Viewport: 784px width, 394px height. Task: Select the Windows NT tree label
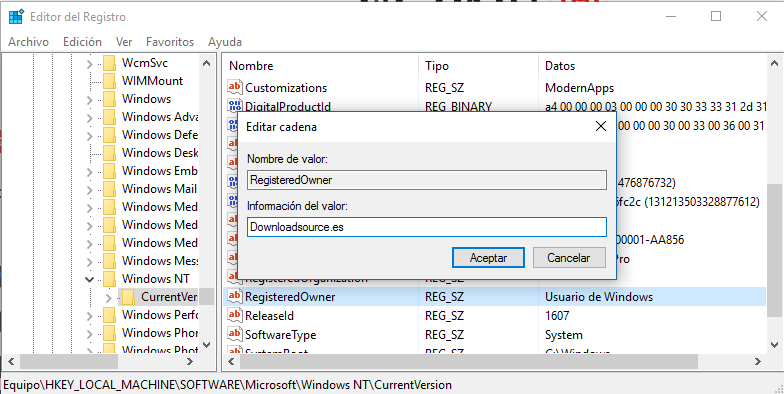pyautogui.click(x=156, y=279)
